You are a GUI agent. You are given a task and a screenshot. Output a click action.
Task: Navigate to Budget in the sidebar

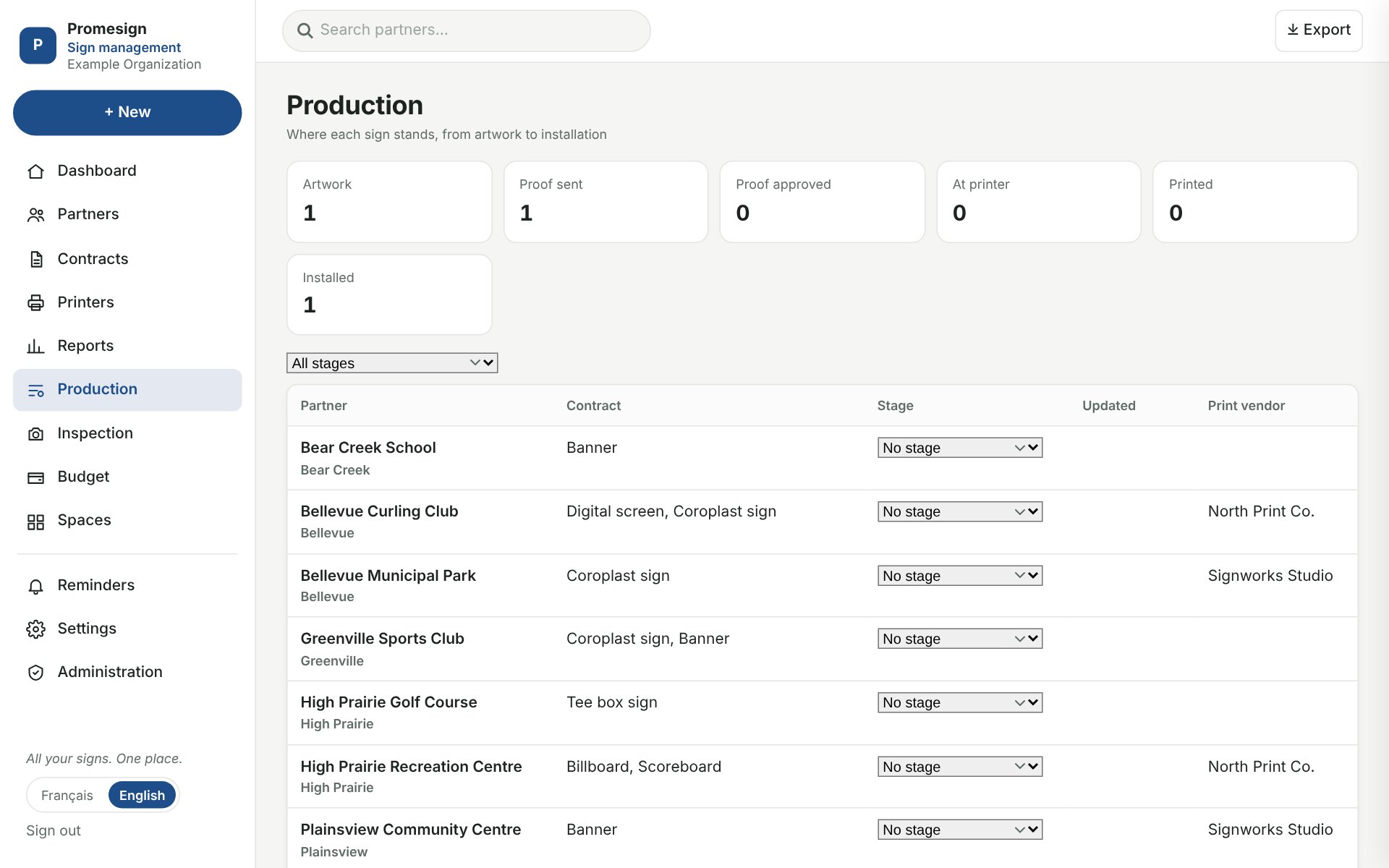click(x=127, y=477)
